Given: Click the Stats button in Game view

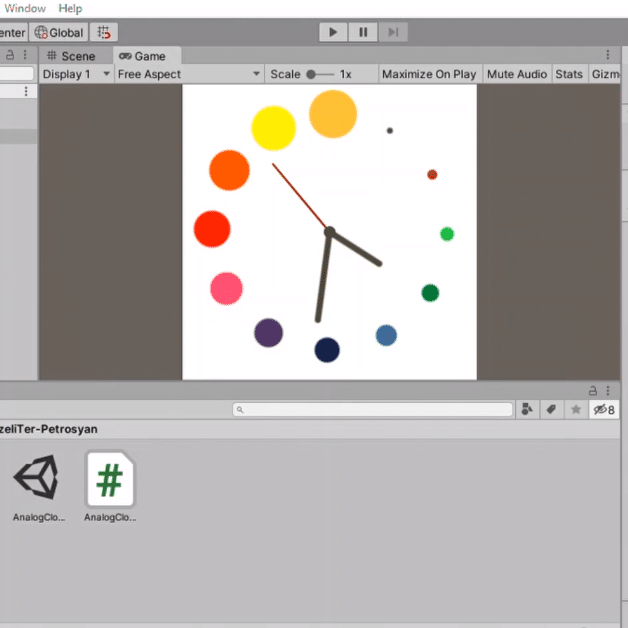Looking at the screenshot, I should coord(569,74).
